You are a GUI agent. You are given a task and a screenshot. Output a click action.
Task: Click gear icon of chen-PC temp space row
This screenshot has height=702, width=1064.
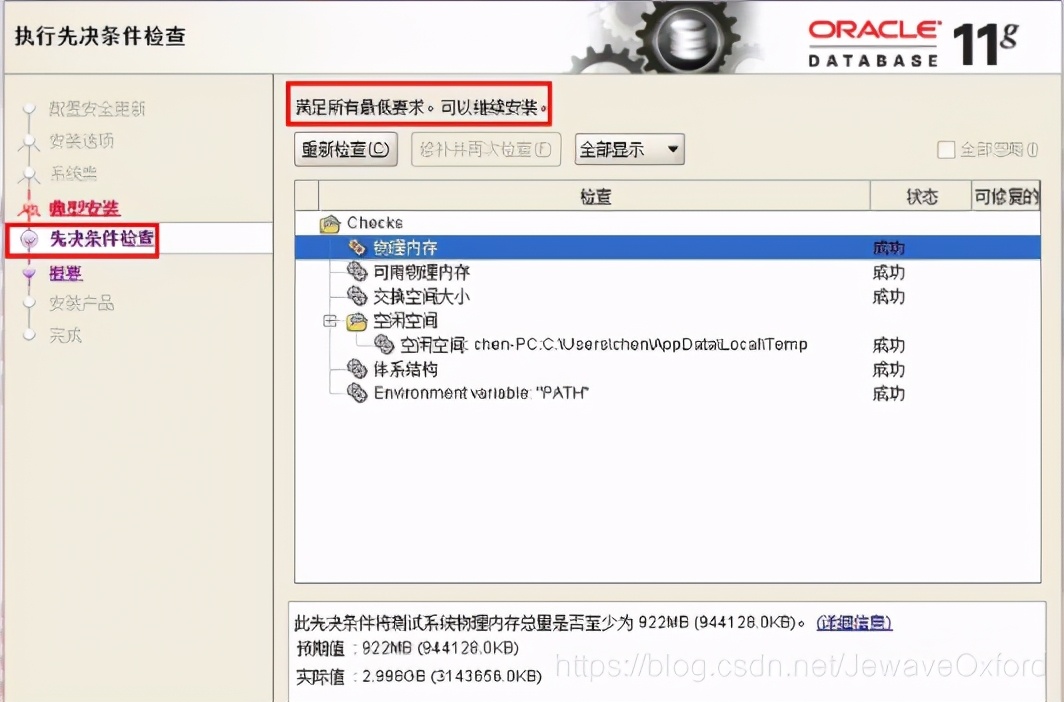384,345
